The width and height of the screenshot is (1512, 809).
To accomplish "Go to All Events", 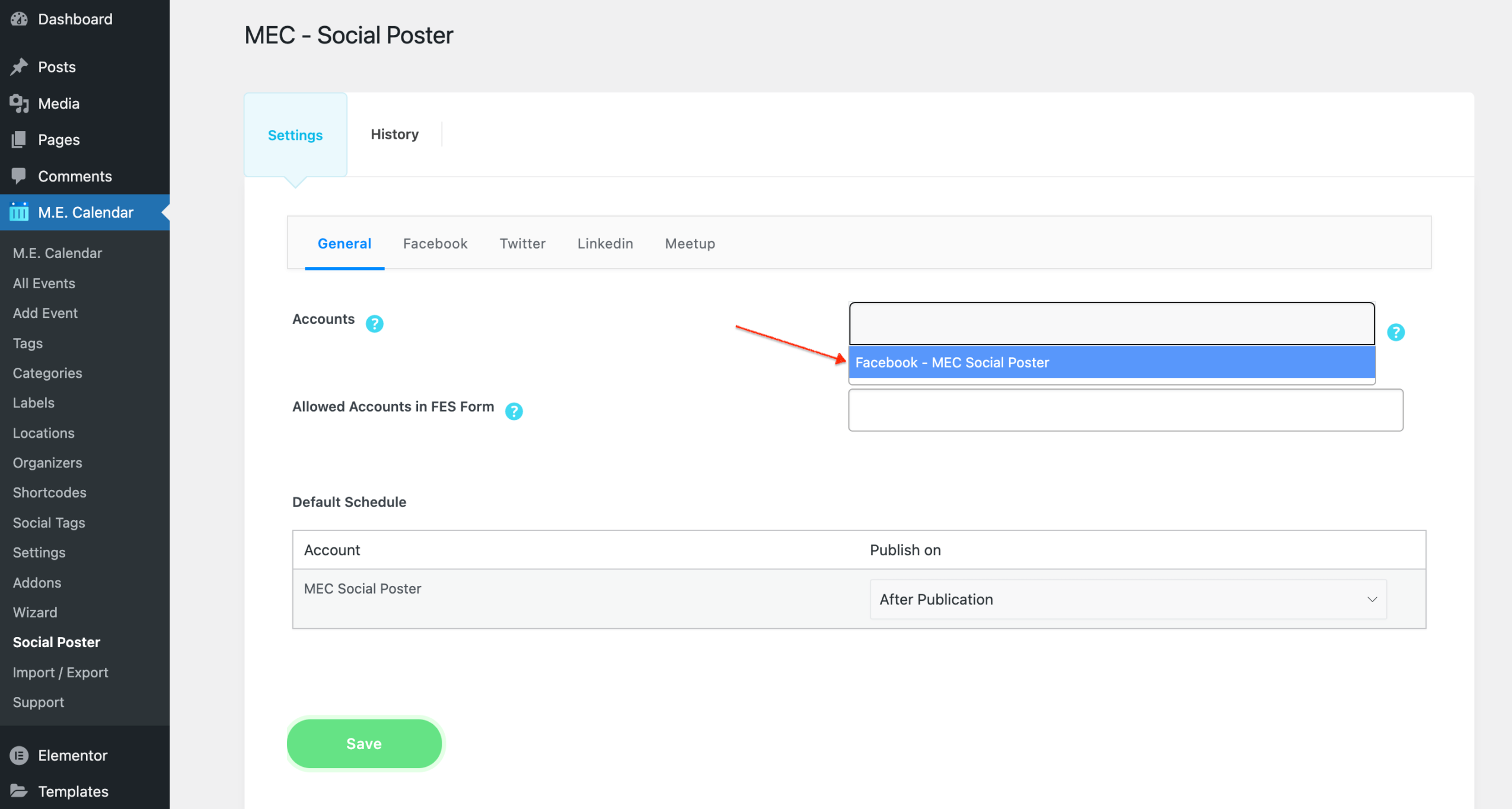I will [x=44, y=283].
